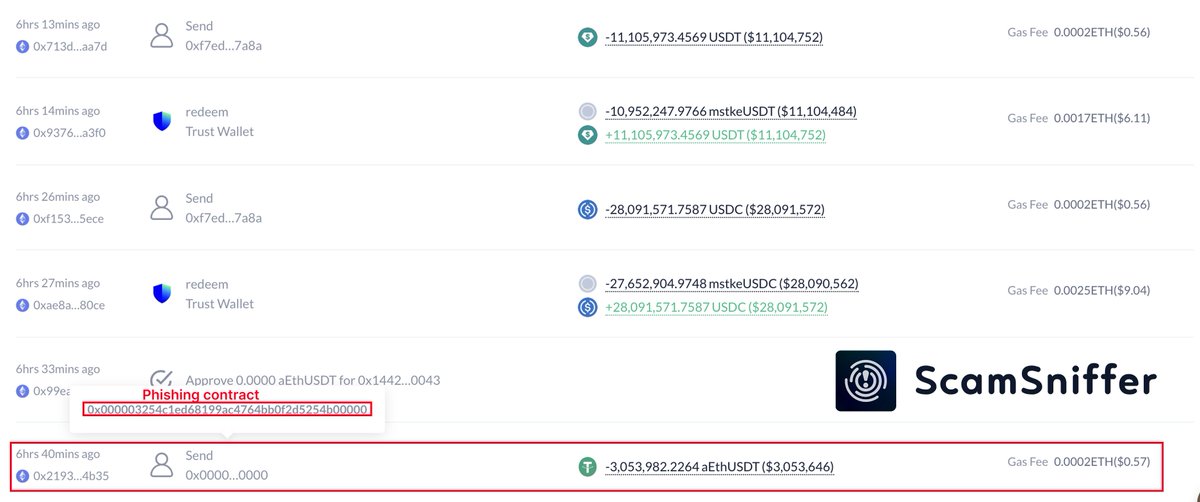Screen dimensions: 1200x502
Task: Click the Ethereum icon next to 0x713d...aa7d
Action: (22, 46)
